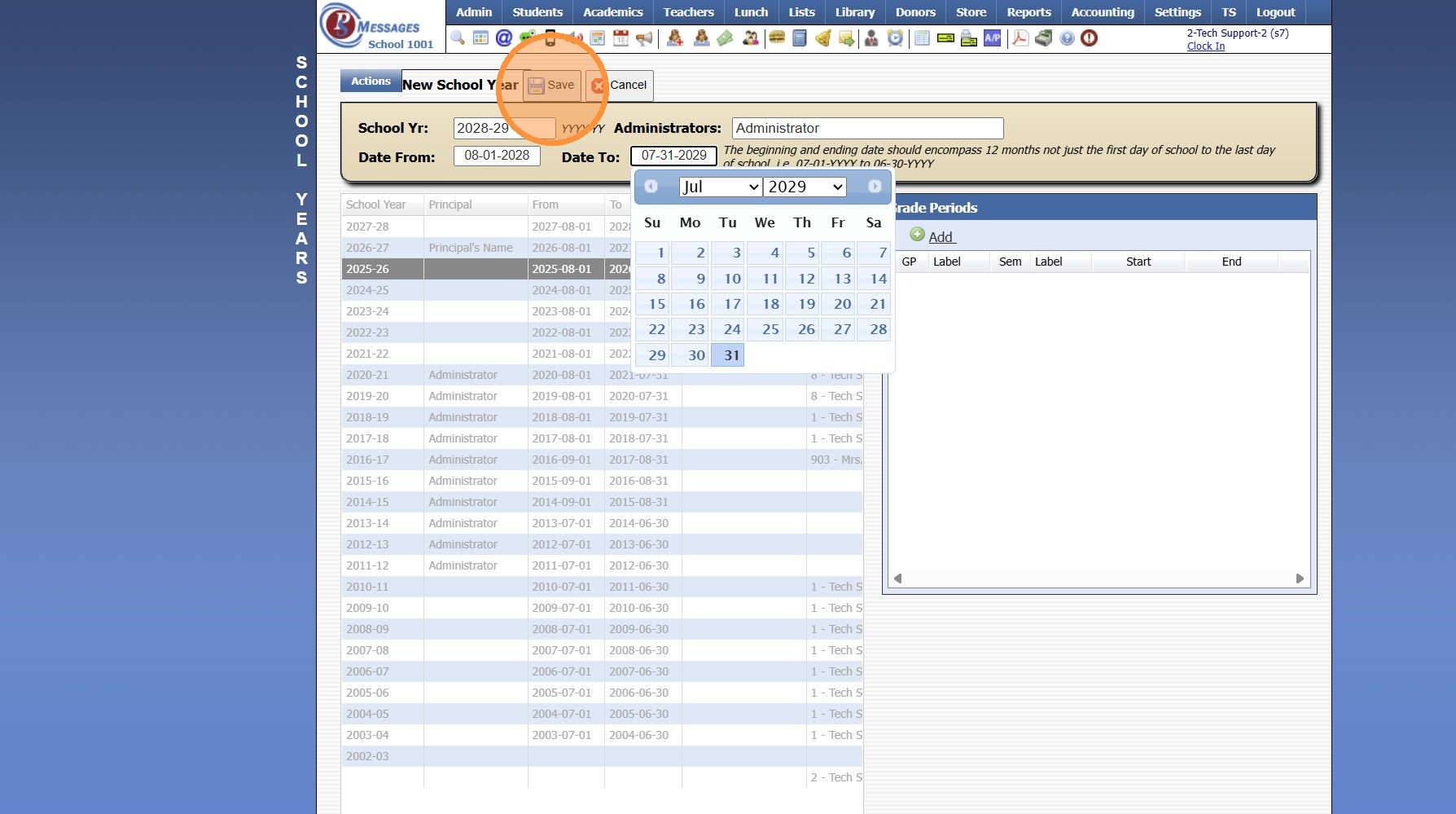This screenshot has height=814, width=1456.
Task: Click the magnifying glass search icon
Action: coord(458,38)
